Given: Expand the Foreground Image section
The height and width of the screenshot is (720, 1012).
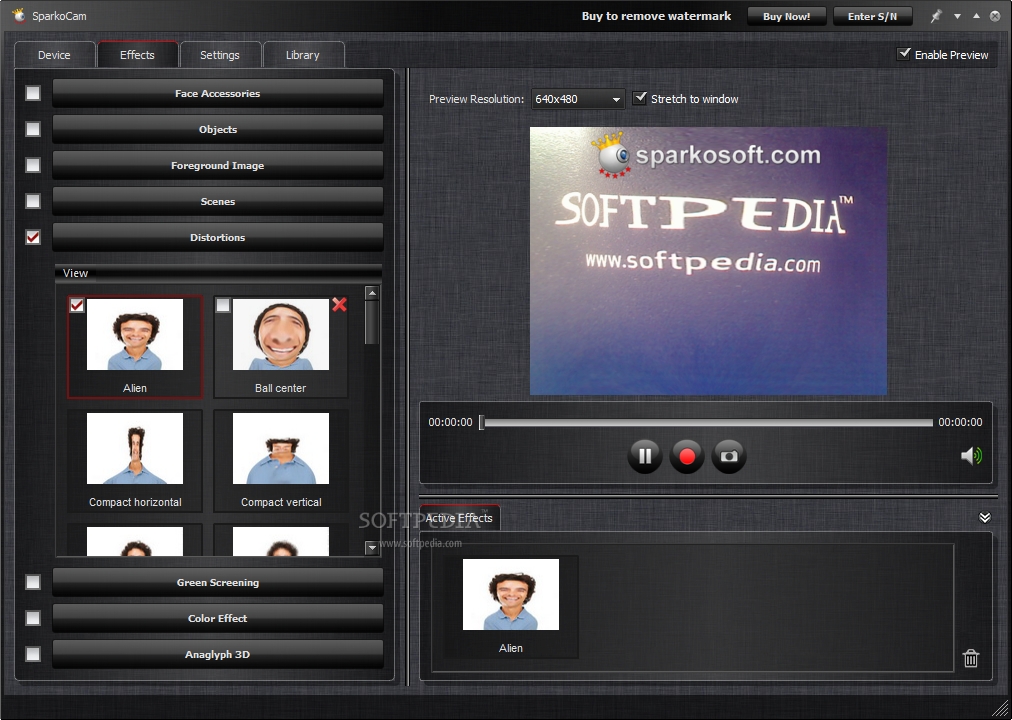Looking at the screenshot, I should pyautogui.click(x=218, y=166).
